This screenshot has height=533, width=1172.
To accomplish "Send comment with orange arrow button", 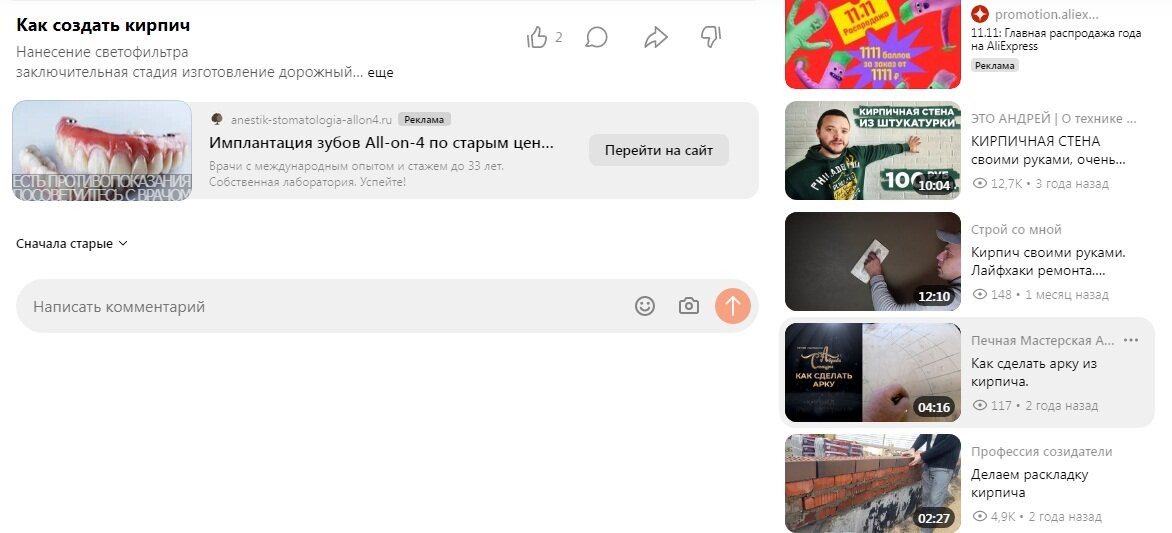I will coord(732,306).
